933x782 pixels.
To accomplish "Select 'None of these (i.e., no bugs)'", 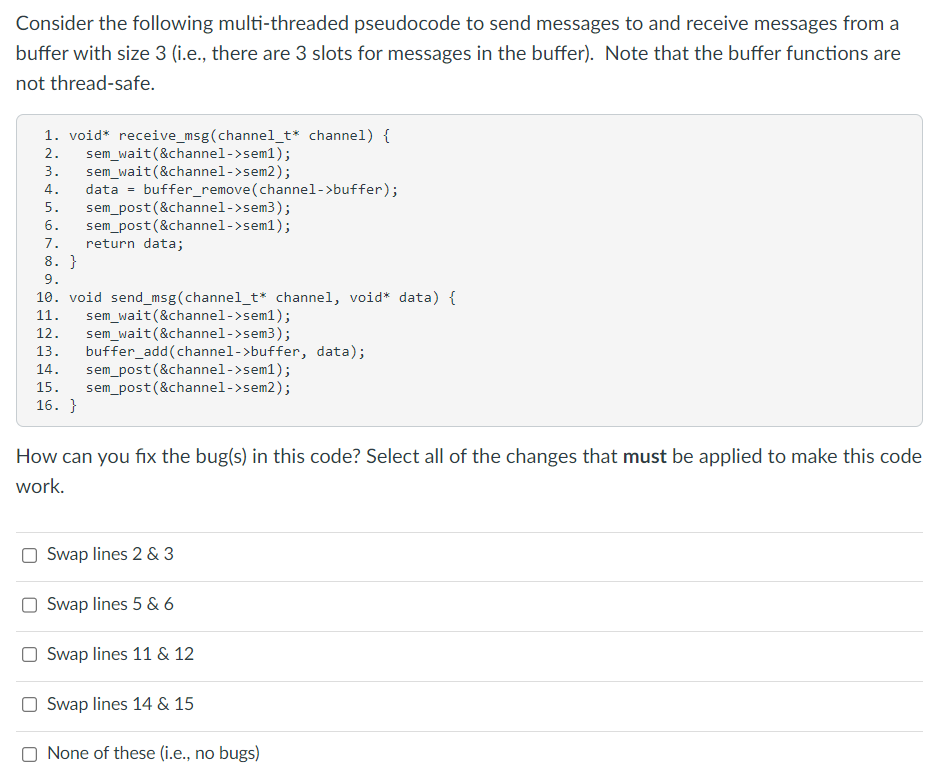I will [x=29, y=753].
